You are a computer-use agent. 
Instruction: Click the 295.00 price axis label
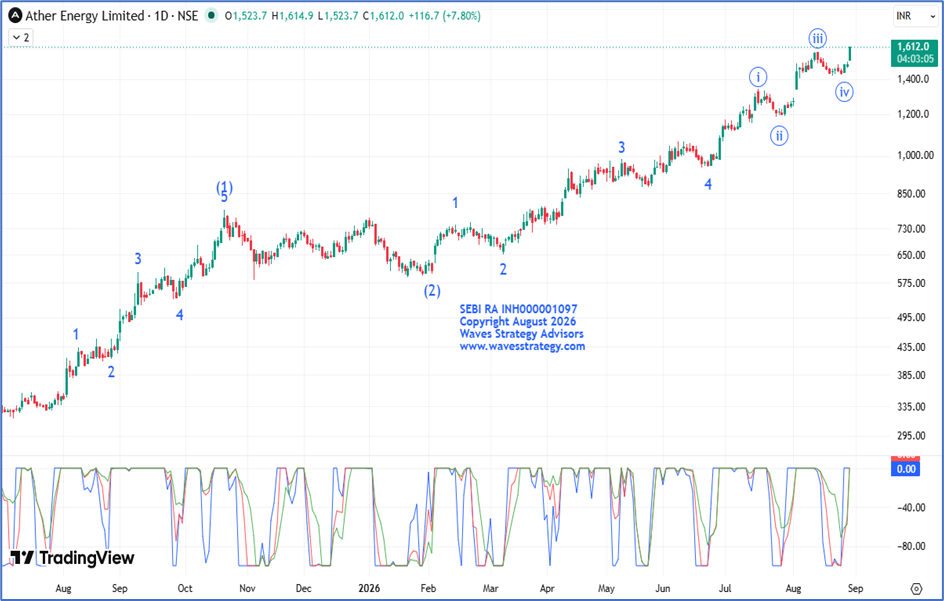[911, 435]
